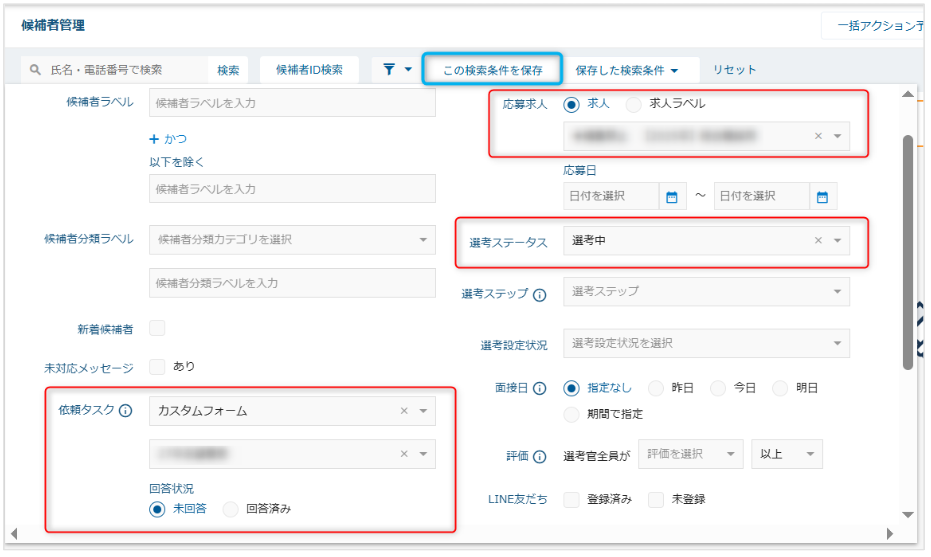This screenshot has height=557, width=931.
Task: Click info icon beside 選考ステップ label
Action: pyautogui.click(x=540, y=295)
